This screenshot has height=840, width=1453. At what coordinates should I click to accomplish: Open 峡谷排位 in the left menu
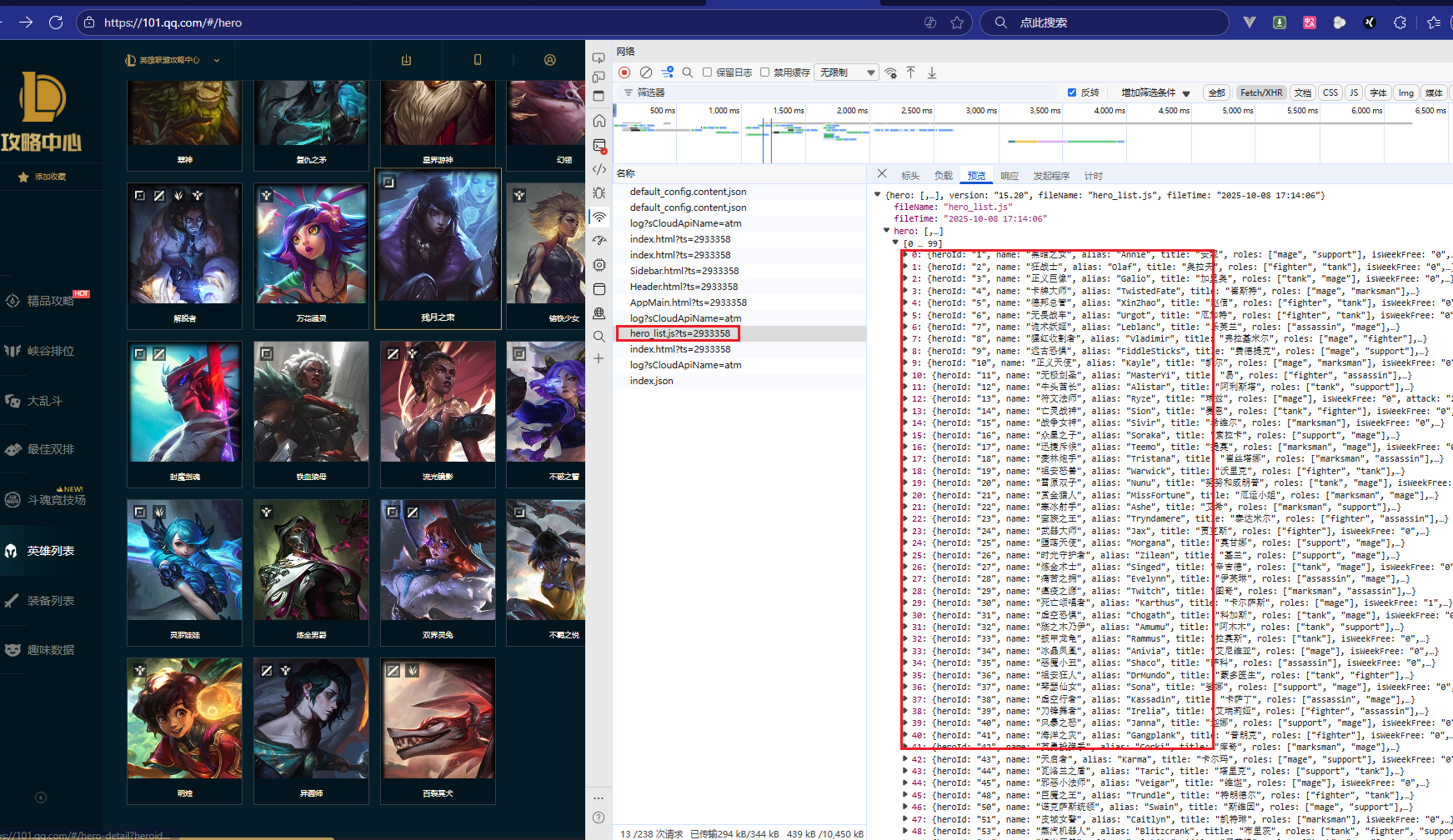[51, 351]
